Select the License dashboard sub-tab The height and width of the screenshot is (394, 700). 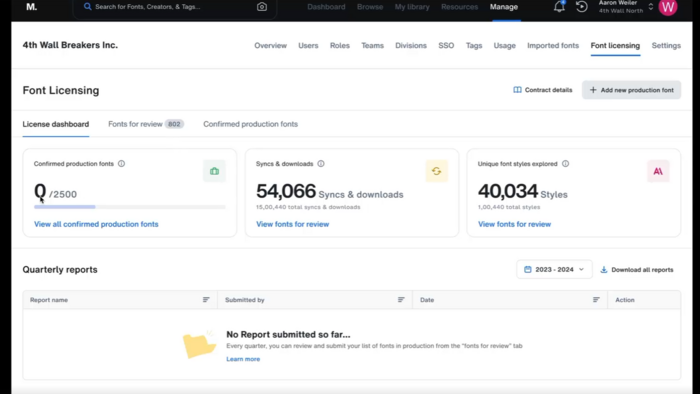pos(56,124)
